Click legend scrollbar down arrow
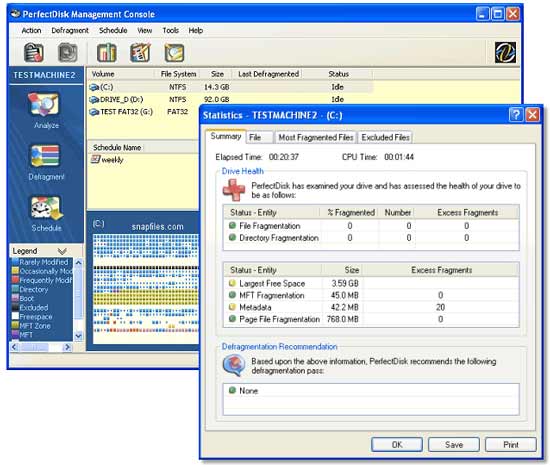 coord(78,336)
